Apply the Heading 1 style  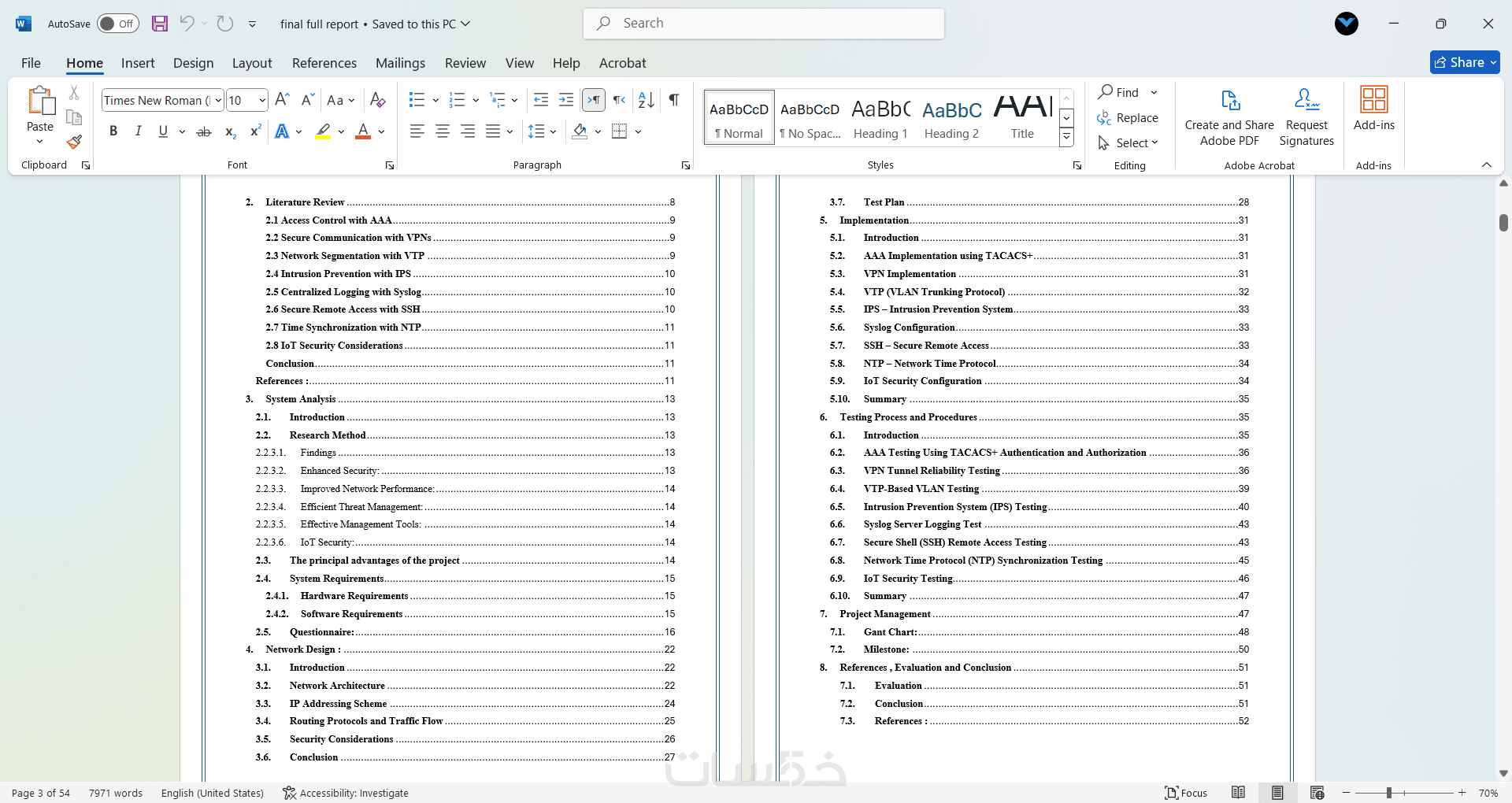click(880, 117)
